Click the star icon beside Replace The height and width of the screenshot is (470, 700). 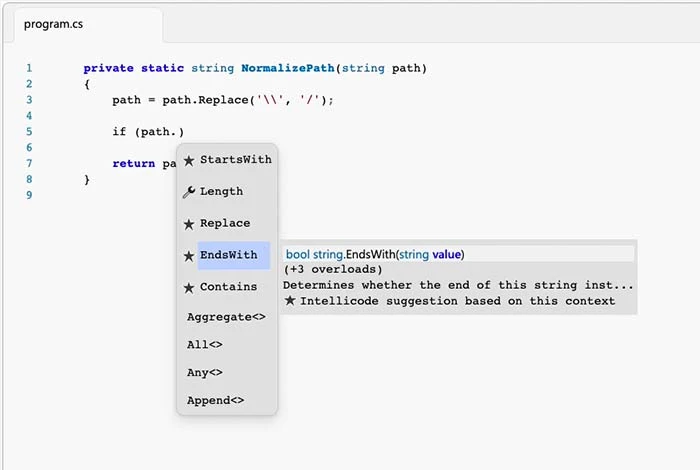coord(189,224)
